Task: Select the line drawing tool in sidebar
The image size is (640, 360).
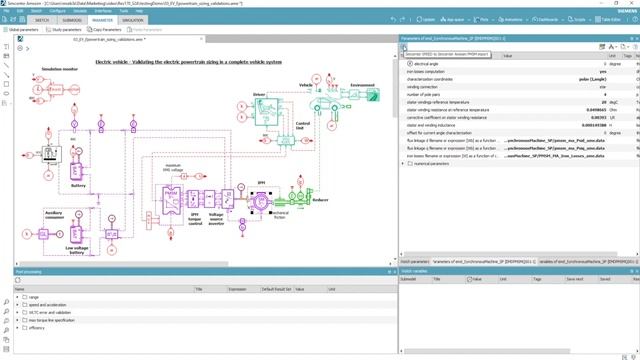Action: pyautogui.click(x=6, y=65)
